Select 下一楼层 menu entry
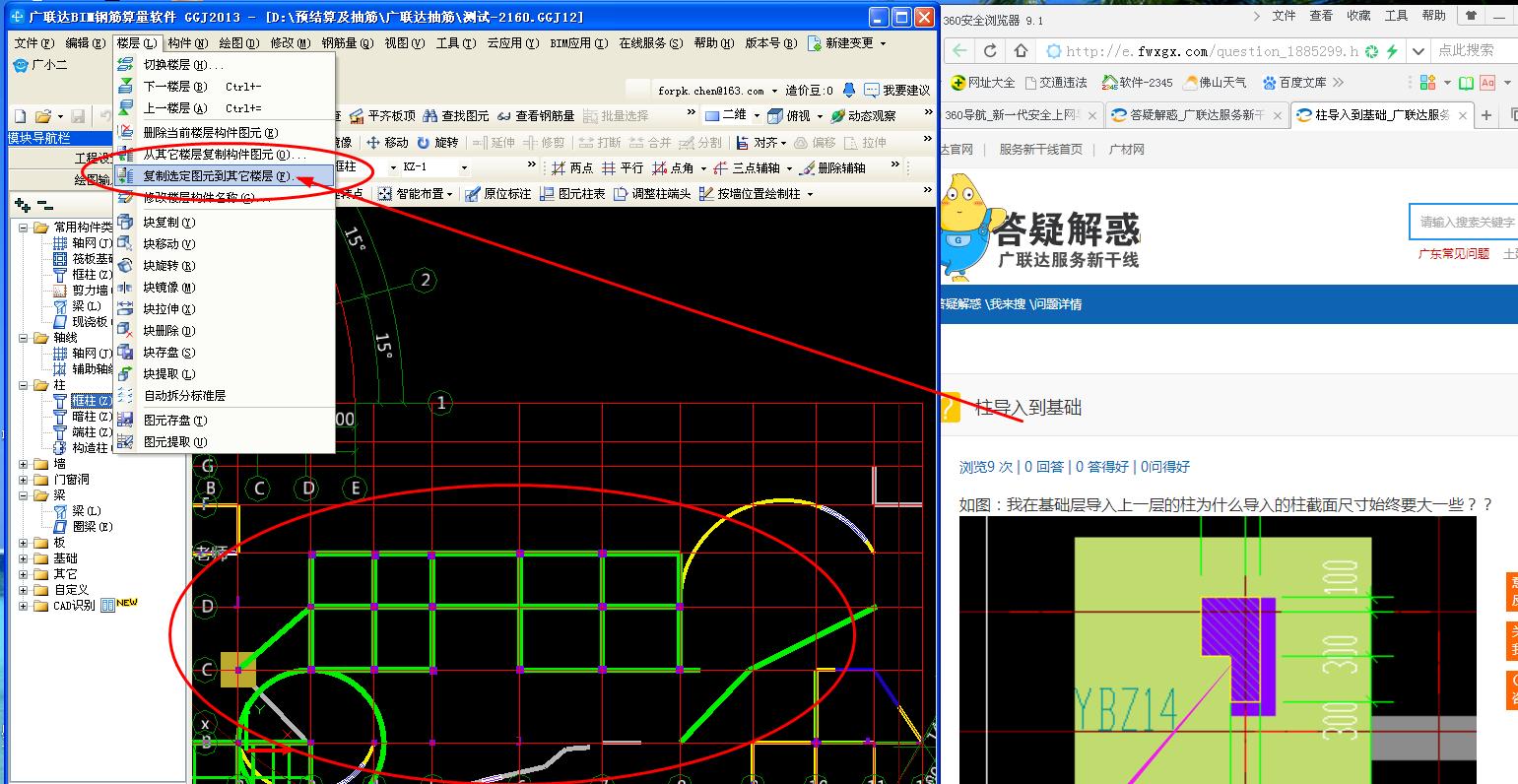This screenshot has width=1518, height=784. coord(225,87)
